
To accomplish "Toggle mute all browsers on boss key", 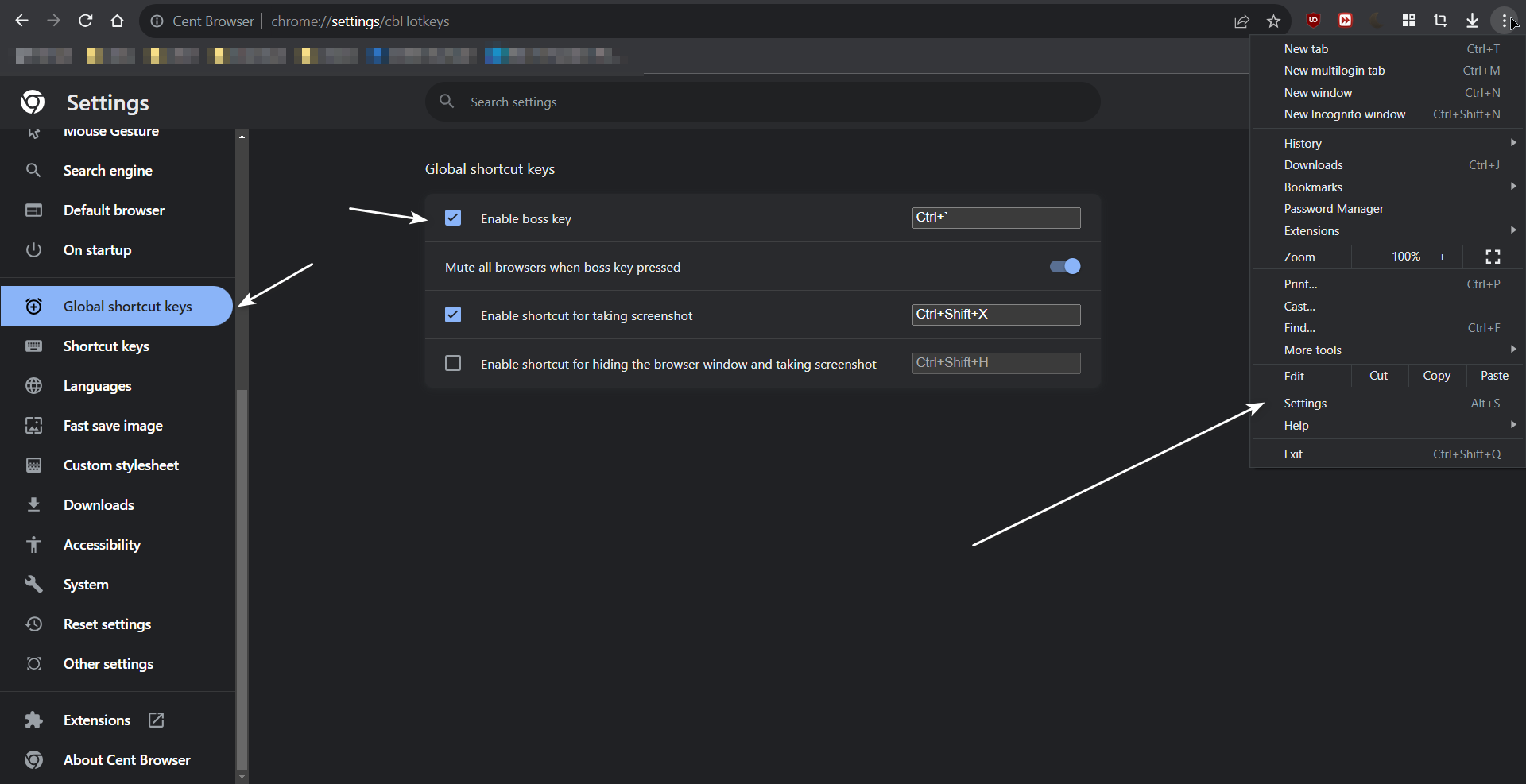I will coord(1064,267).
